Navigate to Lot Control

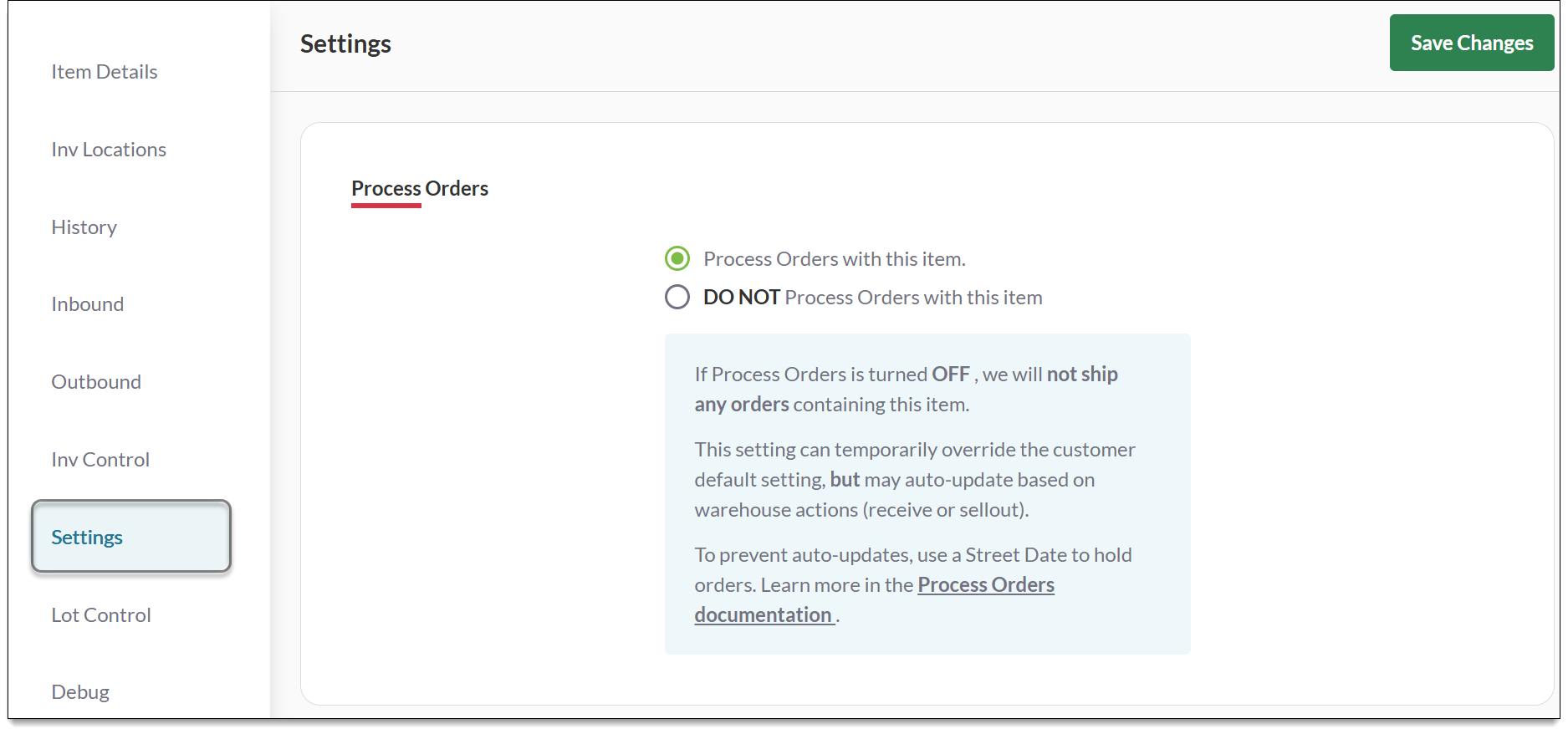101,615
